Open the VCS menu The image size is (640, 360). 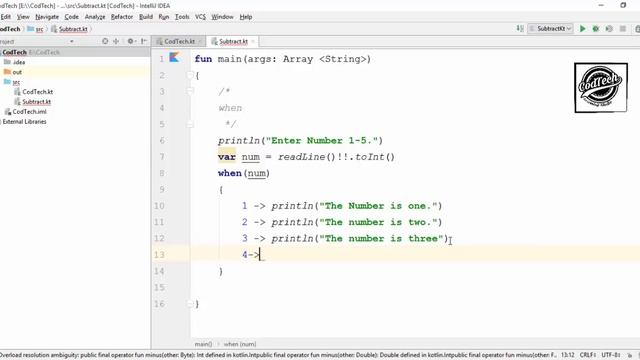tap(200, 17)
